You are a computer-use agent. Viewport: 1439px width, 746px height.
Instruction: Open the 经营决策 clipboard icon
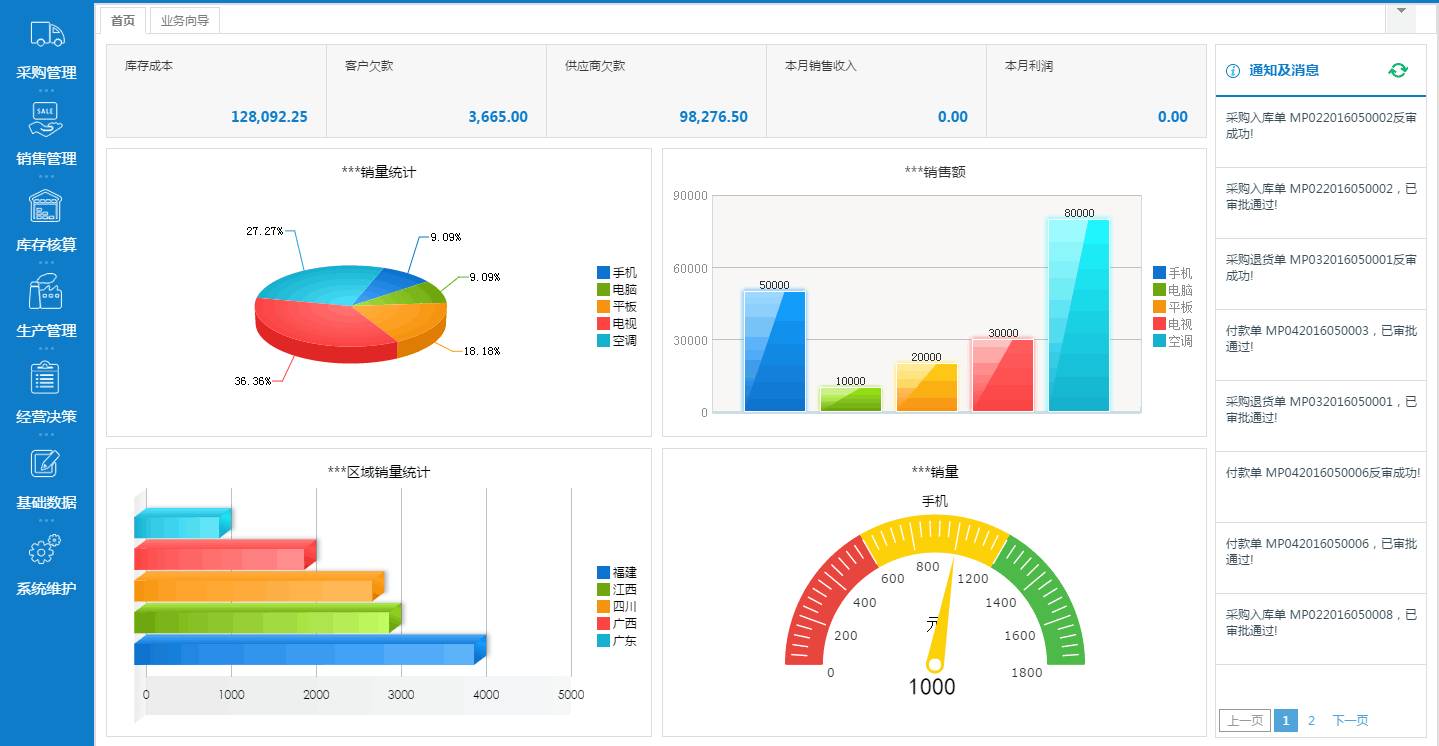[x=46, y=377]
